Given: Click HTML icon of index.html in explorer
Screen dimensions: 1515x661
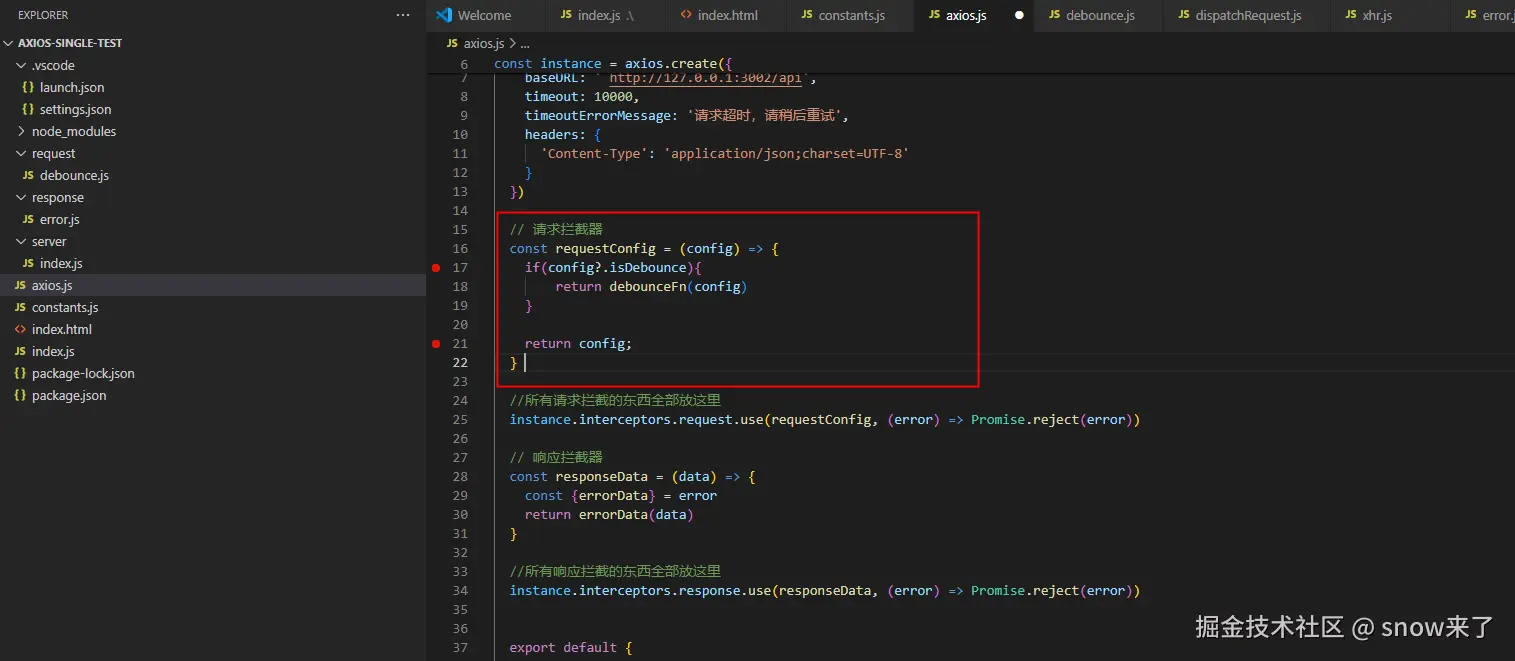Looking at the screenshot, I should 21,329.
